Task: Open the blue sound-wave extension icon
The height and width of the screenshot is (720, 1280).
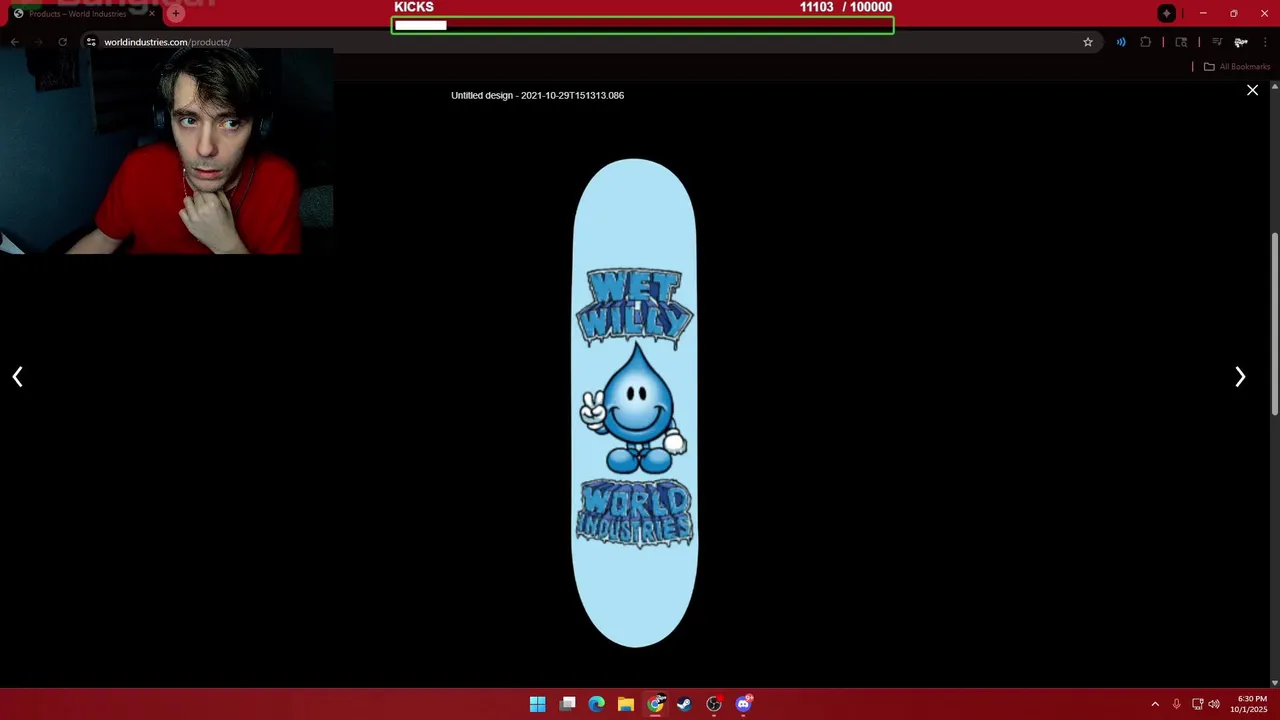Action: click(1121, 42)
